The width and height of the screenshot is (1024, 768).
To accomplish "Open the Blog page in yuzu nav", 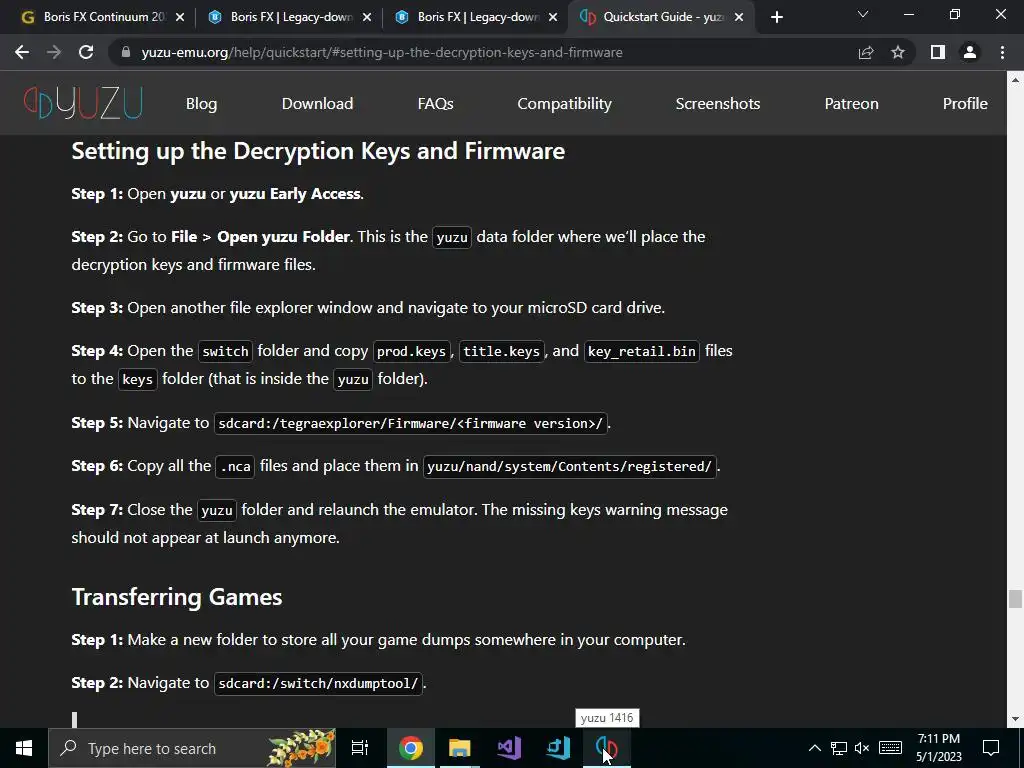I will pos(201,103).
